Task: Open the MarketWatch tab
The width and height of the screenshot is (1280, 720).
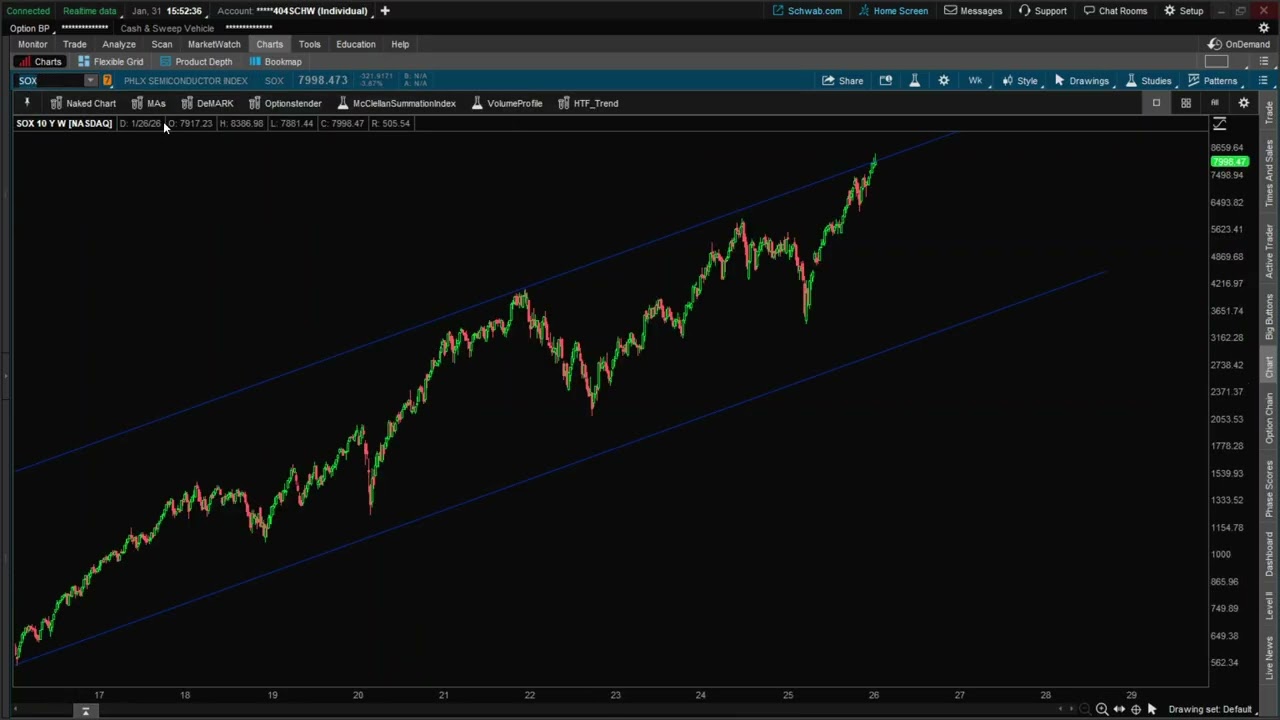Action: click(214, 44)
